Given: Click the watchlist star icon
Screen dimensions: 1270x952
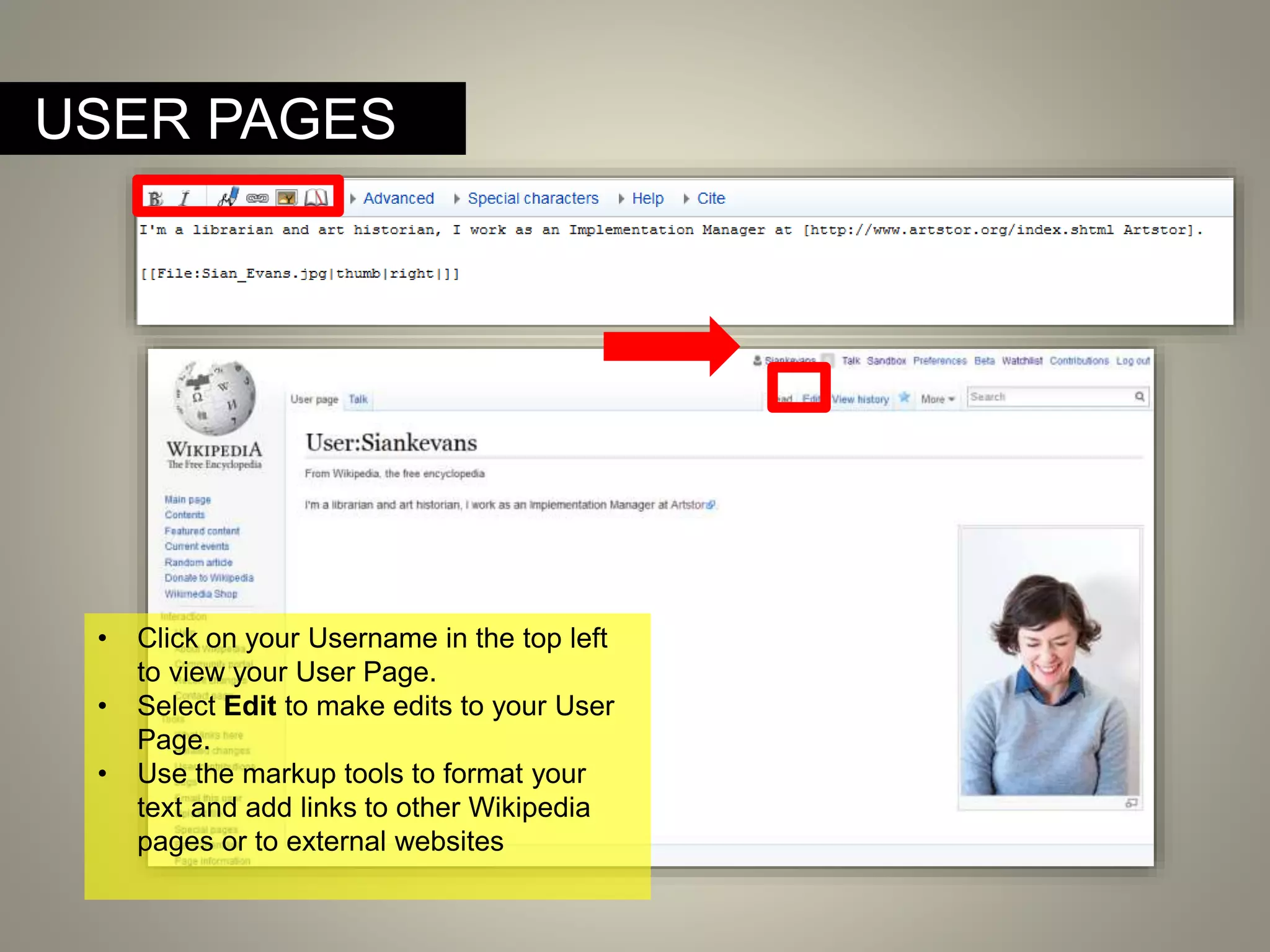Looking at the screenshot, I should [904, 397].
